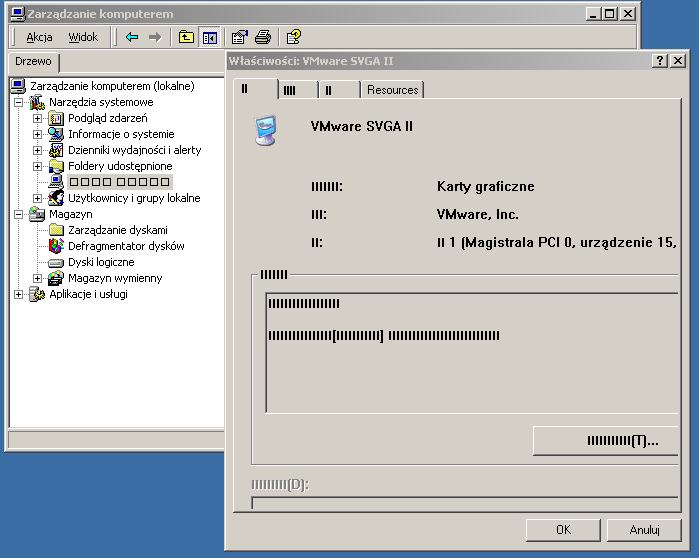Select Defragmentator dysków in the tree
This screenshot has height=558, width=699.
tap(126, 246)
